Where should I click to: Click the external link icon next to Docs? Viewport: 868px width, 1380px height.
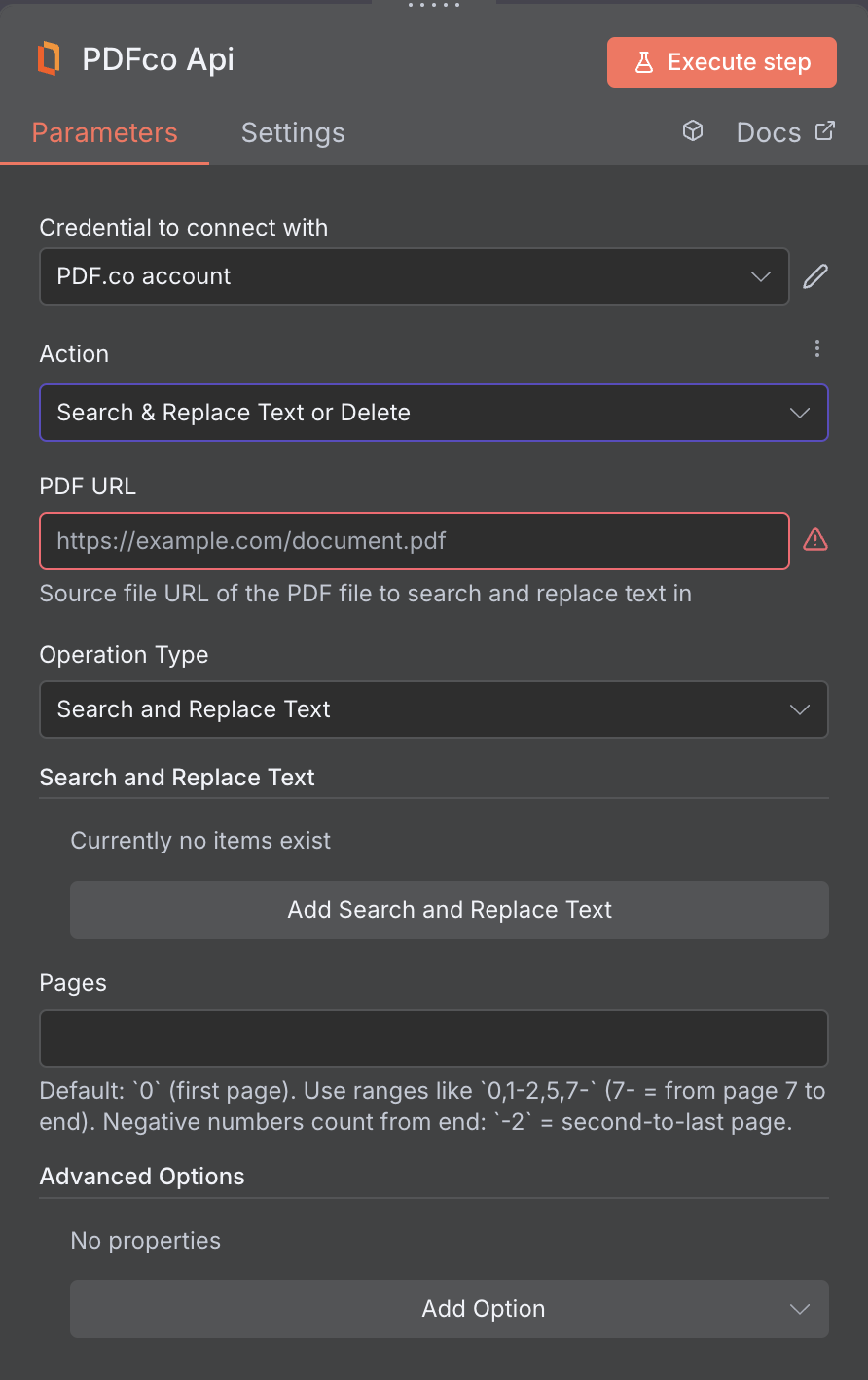click(x=825, y=130)
